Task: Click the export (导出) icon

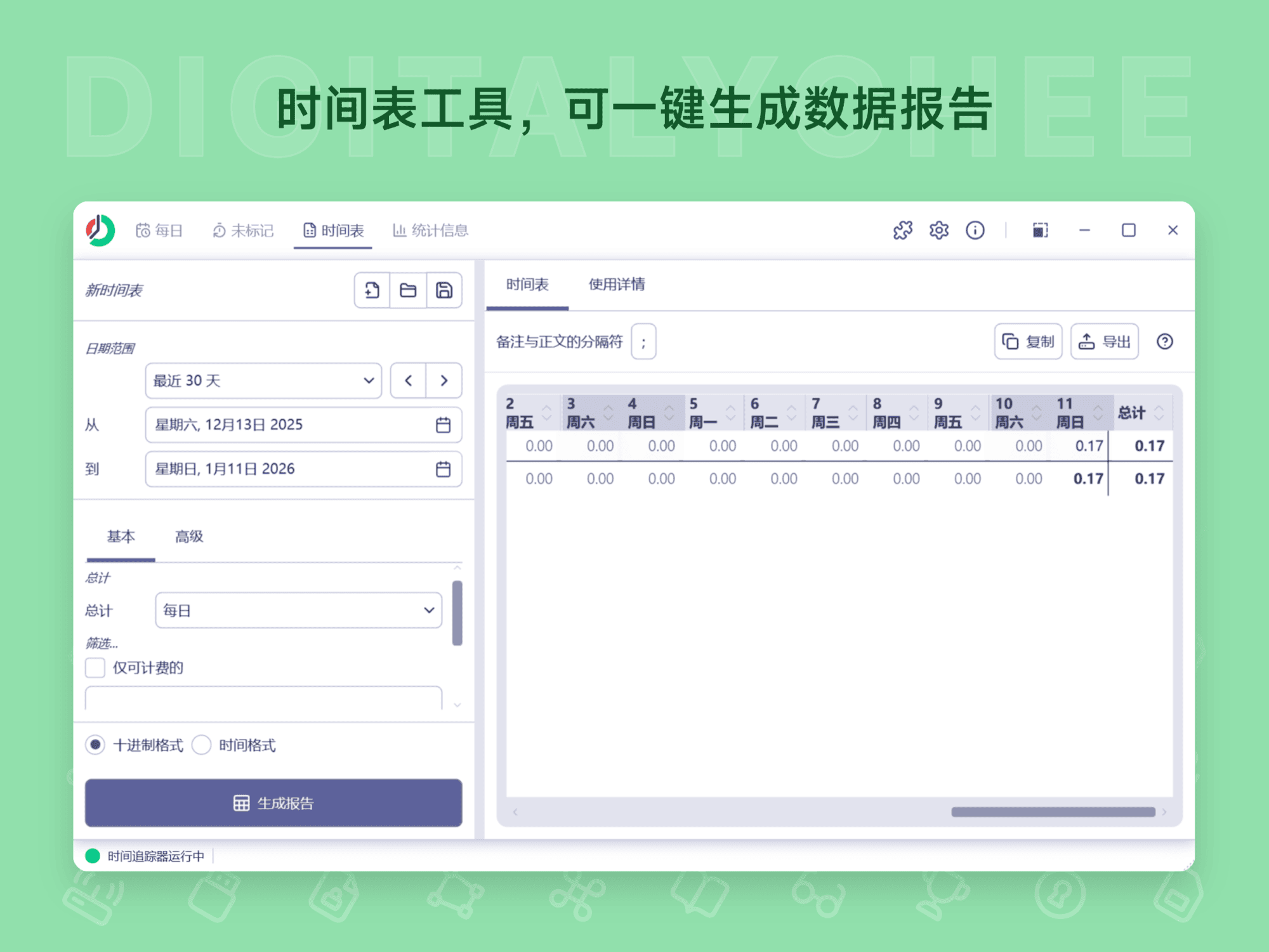Action: click(1104, 341)
